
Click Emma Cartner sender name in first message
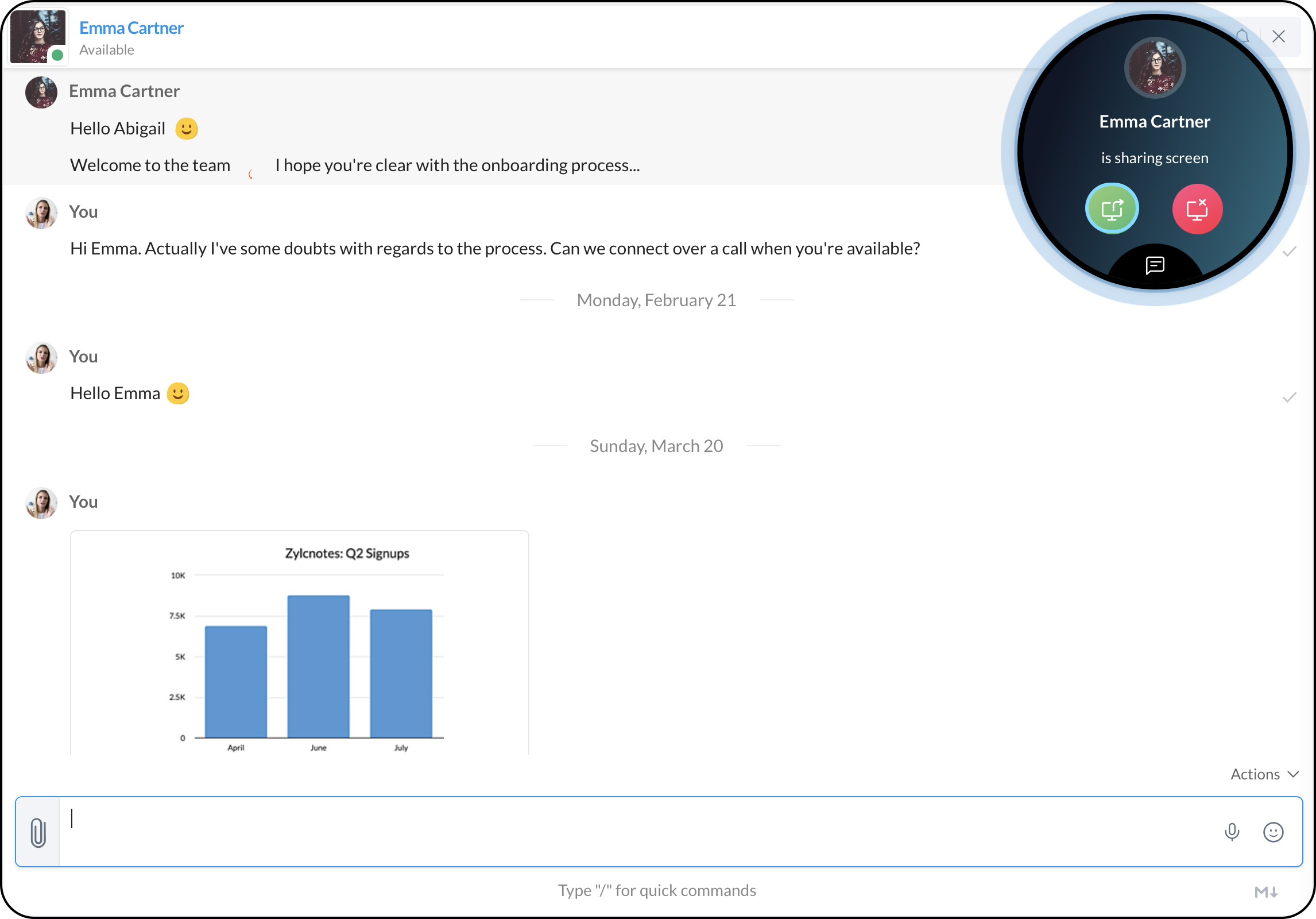click(x=124, y=91)
